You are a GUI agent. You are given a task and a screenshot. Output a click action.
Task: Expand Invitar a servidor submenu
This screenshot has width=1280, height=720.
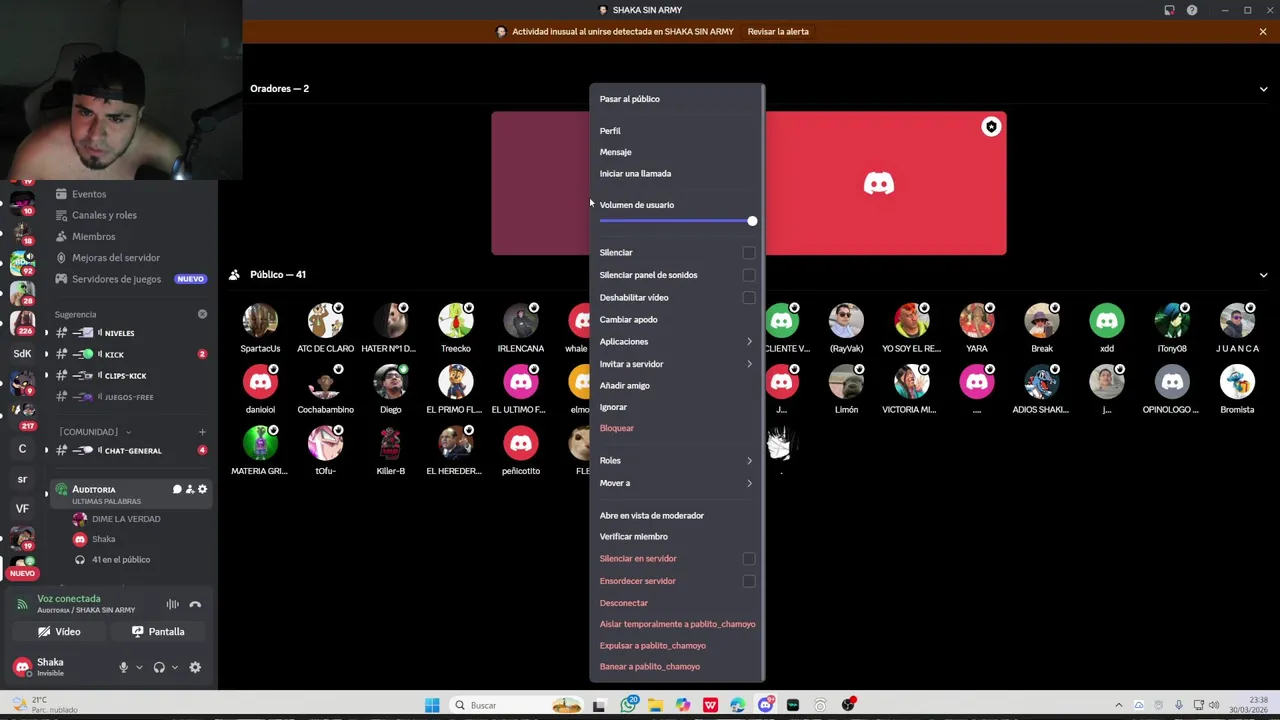pos(676,364)
